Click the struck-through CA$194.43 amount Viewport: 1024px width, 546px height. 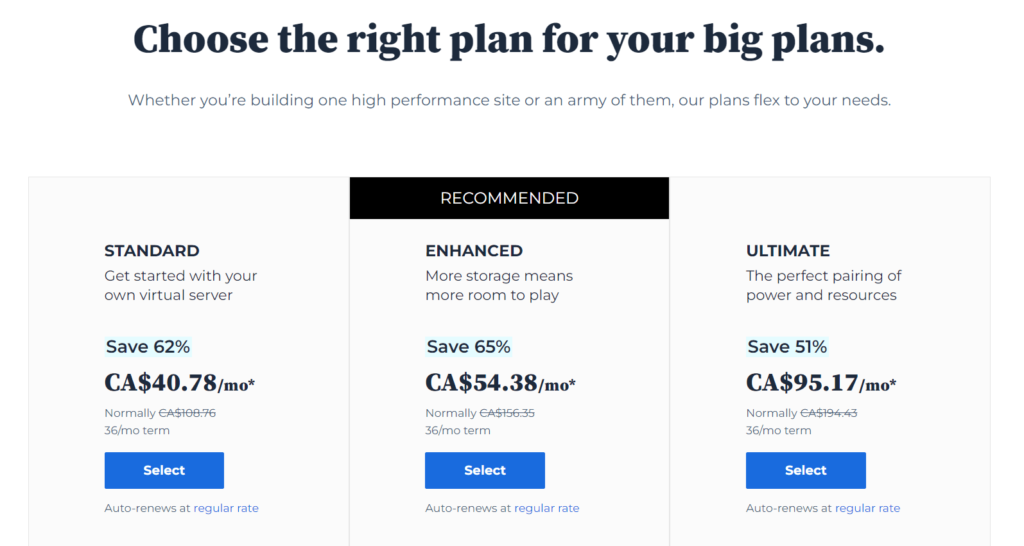tap(829, 413)
